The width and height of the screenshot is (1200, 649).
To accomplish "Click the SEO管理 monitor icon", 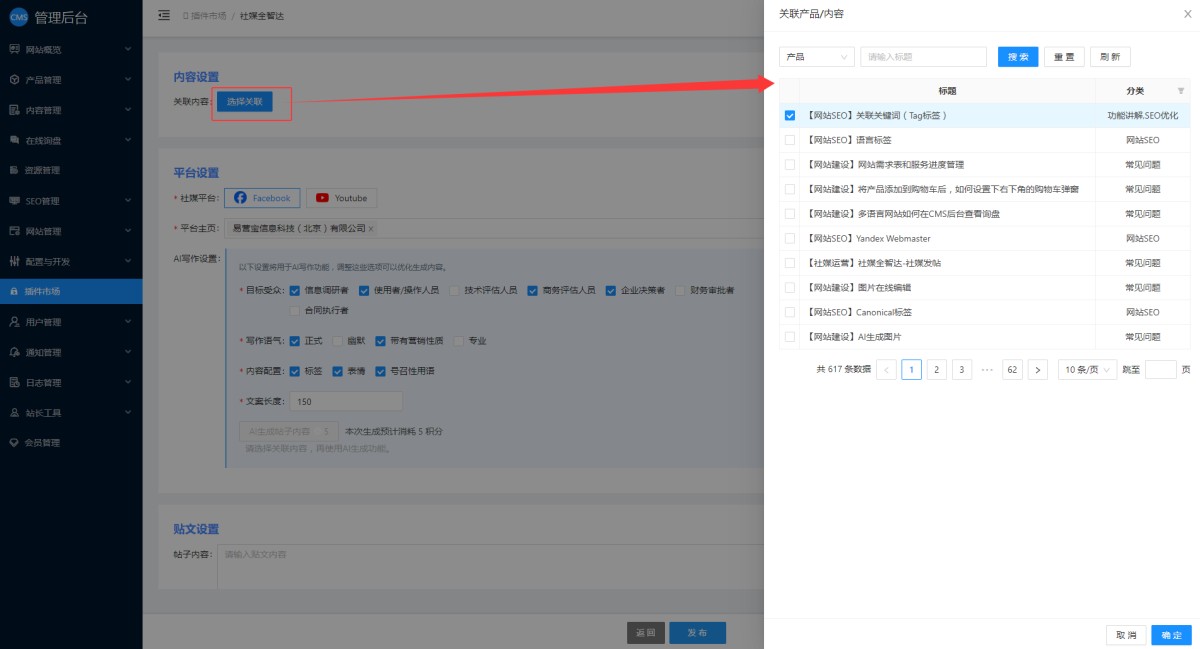I will pos(14,201).
